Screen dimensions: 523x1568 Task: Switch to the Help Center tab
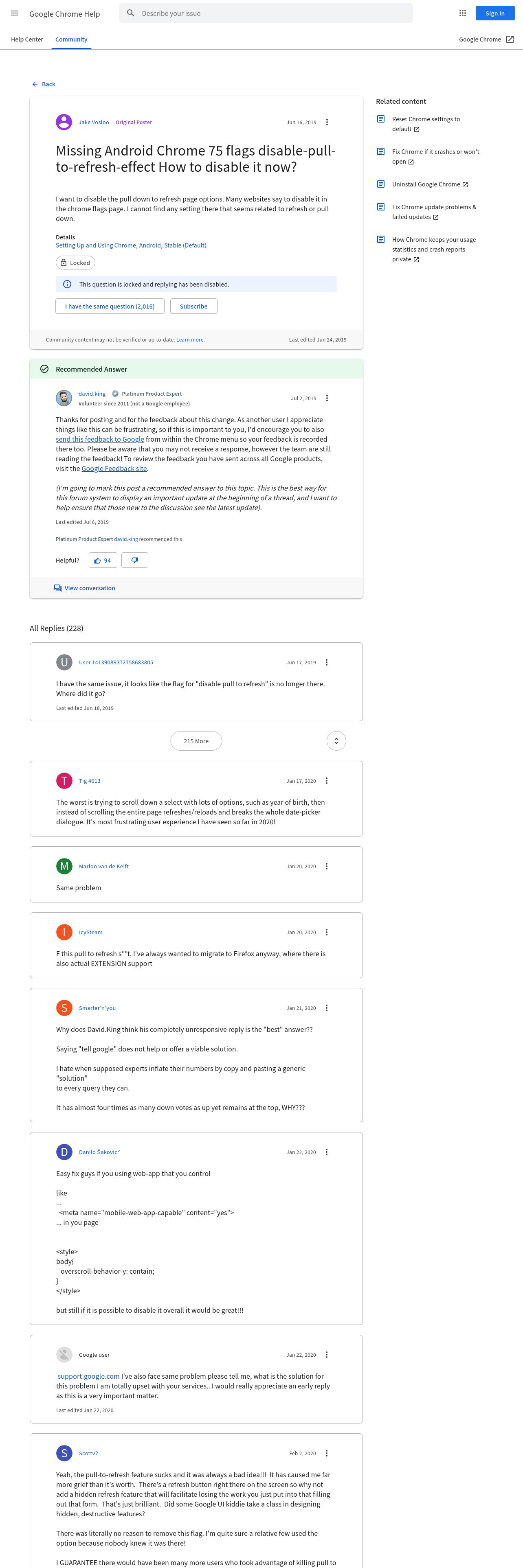(x=27, y=39)
